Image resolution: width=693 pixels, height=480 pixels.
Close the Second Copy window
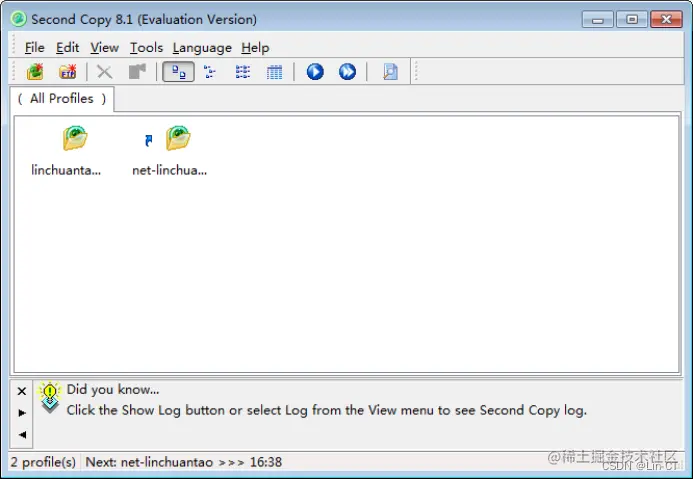[x=666, y=19]
